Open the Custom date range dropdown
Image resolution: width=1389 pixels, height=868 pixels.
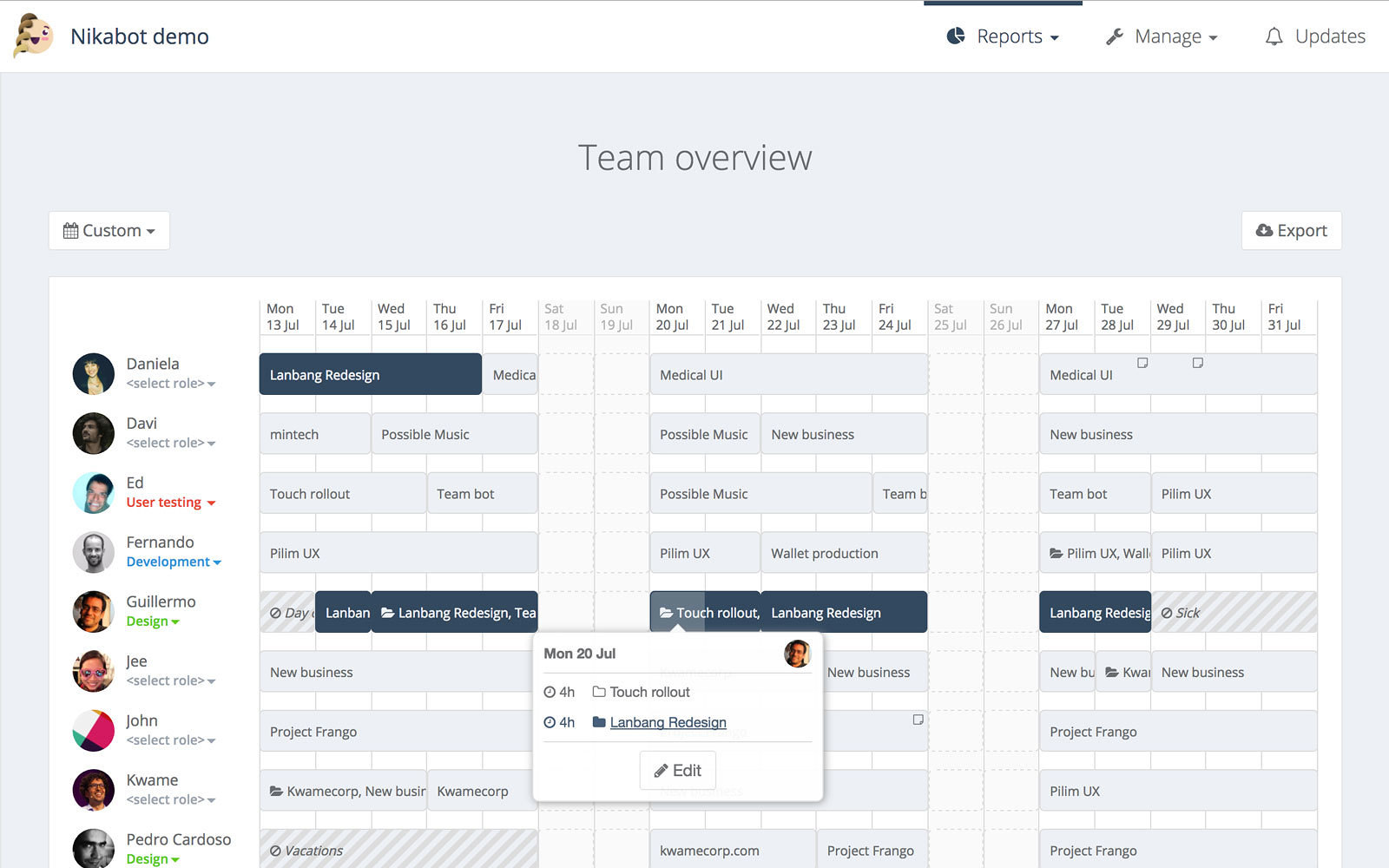109,231
